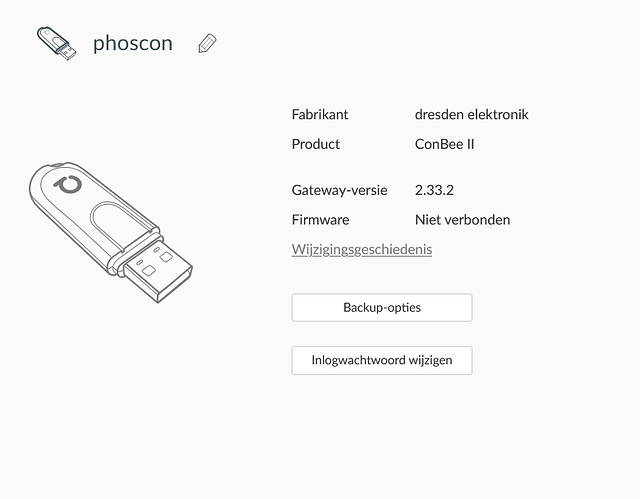The height and width of the screenshot is (499, 640).
Task: Click Inlogwachtwoord wijzigen button
Action: pos(382,360)
